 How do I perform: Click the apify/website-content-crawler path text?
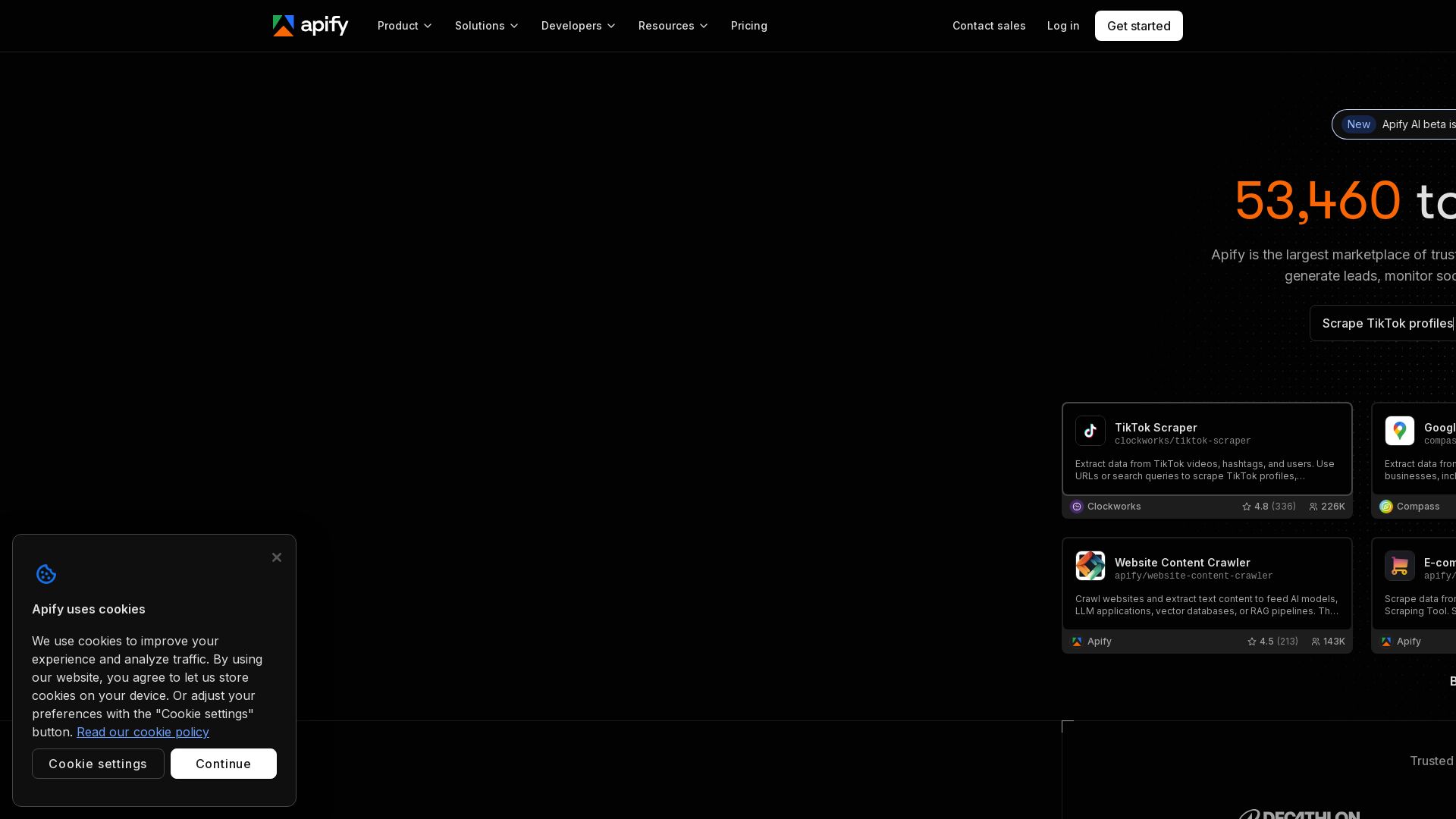[1194, 576]
